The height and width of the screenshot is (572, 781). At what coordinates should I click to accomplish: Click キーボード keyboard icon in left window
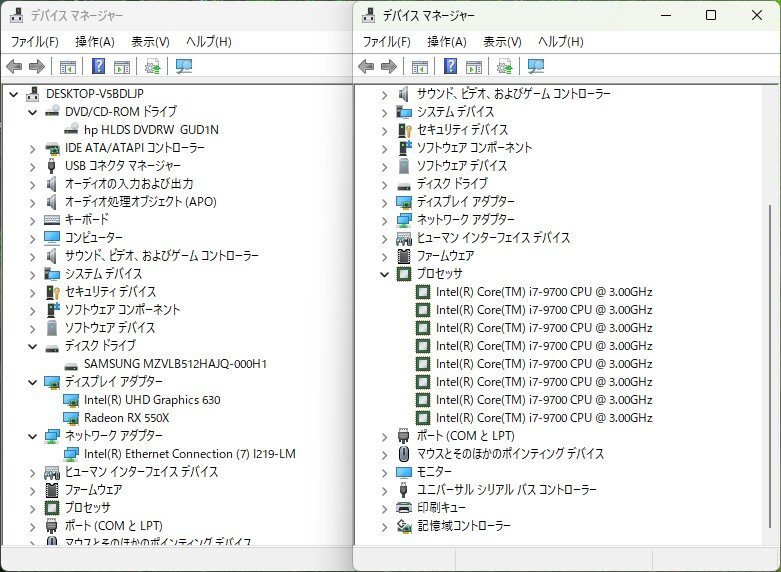tap(52, 219)
